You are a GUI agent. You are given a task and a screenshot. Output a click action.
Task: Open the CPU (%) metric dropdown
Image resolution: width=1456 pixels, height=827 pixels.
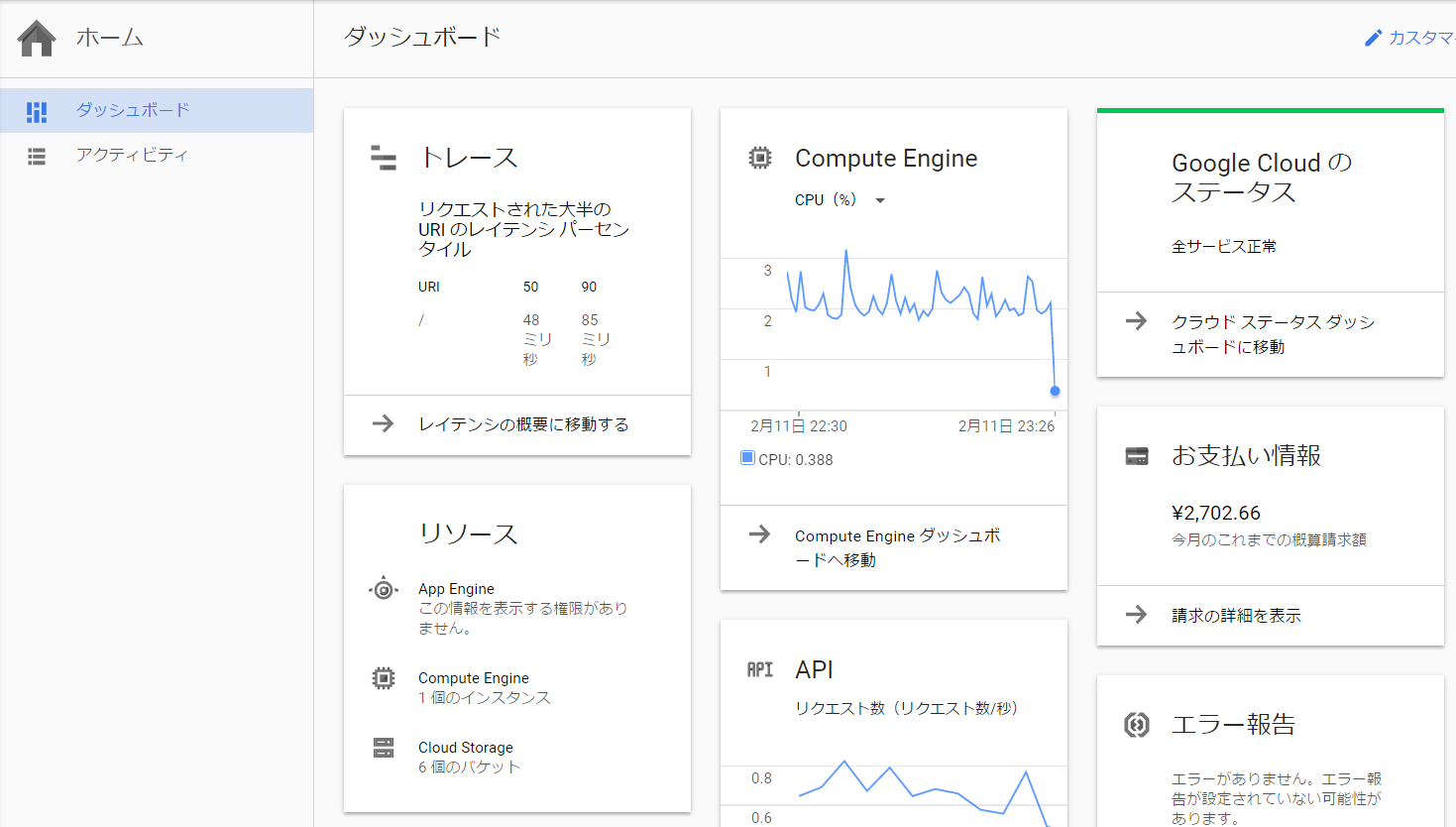840,199
